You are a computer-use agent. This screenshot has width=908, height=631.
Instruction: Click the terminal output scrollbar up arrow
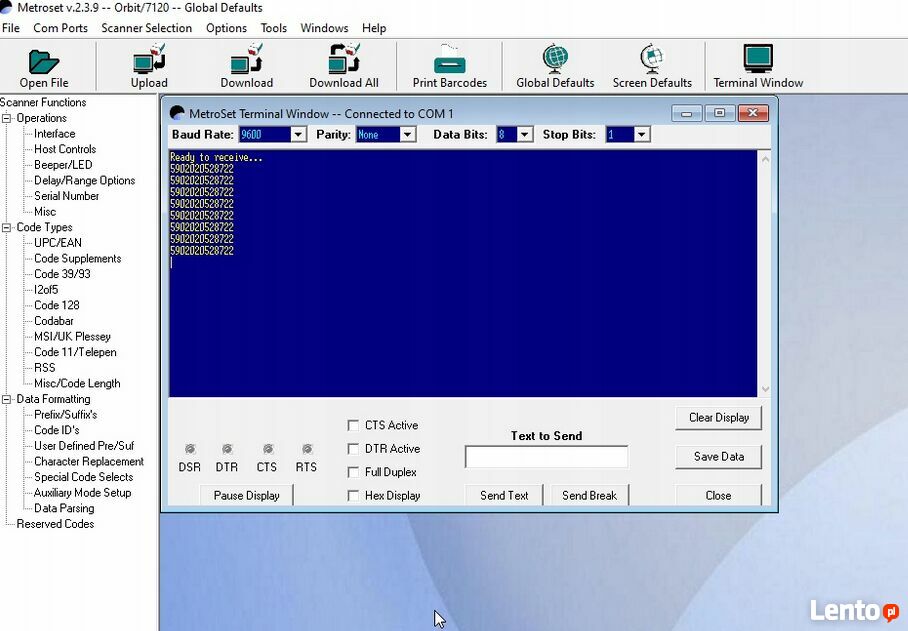coord(765,158)
